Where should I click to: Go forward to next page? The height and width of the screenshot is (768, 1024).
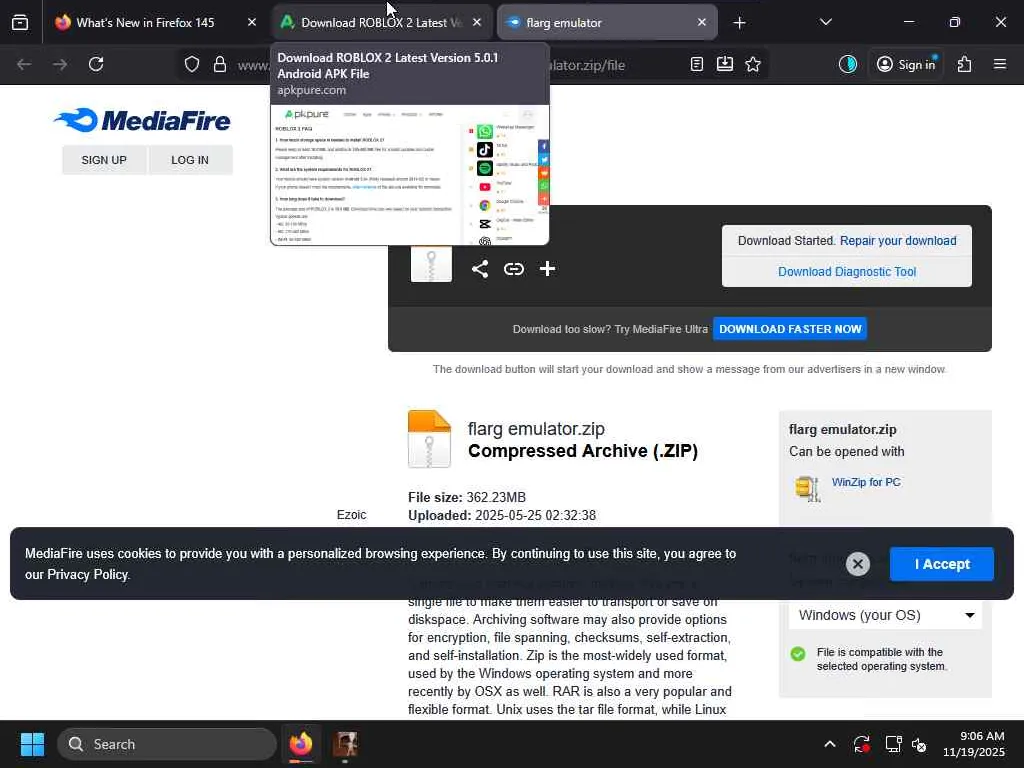point(60,64)
